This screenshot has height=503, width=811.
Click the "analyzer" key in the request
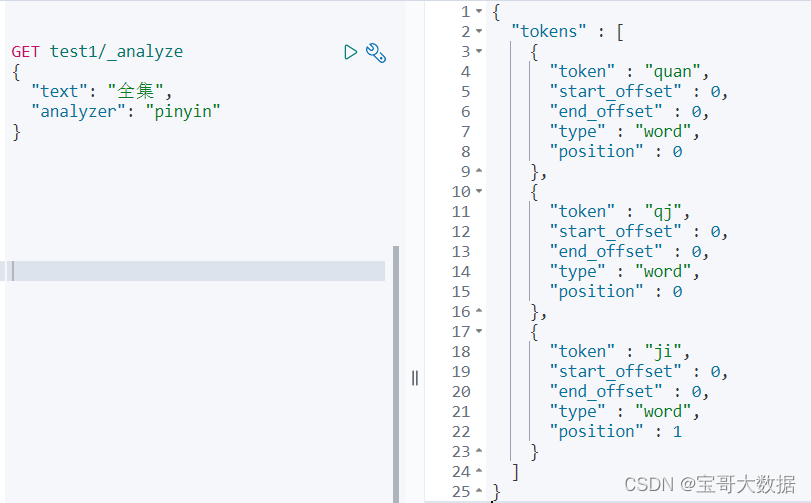click(x=79, y=112)
